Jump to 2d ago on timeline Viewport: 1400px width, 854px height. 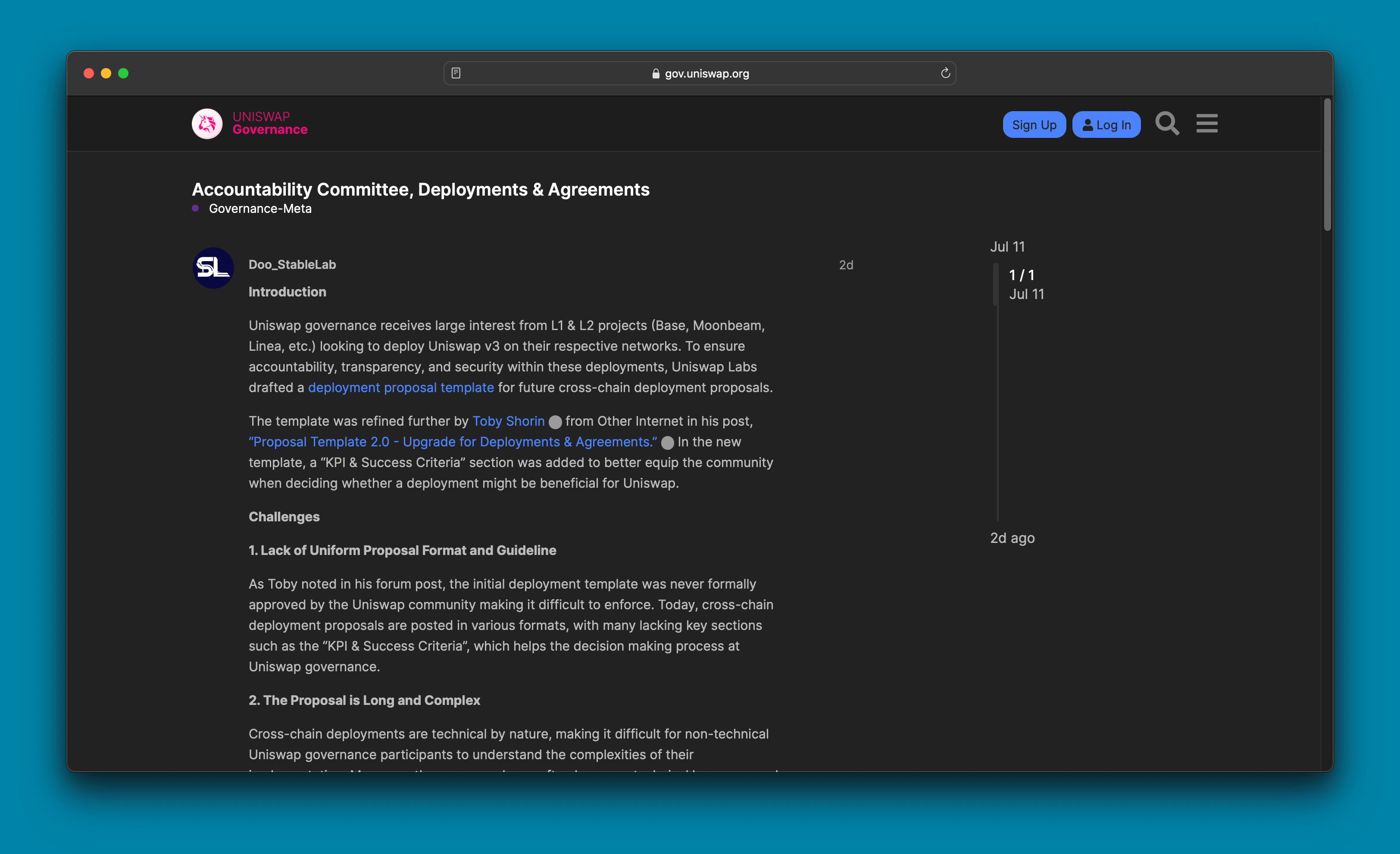point(1012,538)
